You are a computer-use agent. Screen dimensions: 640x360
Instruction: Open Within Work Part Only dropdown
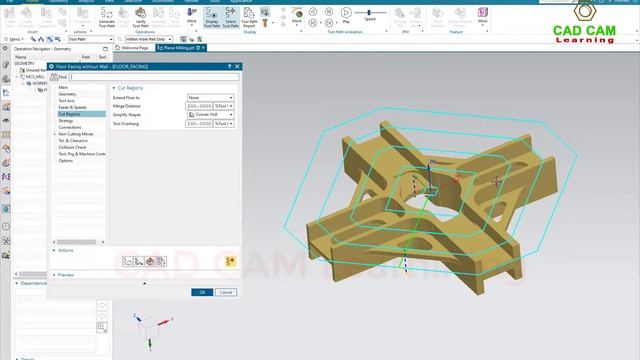tap(149, 39)
